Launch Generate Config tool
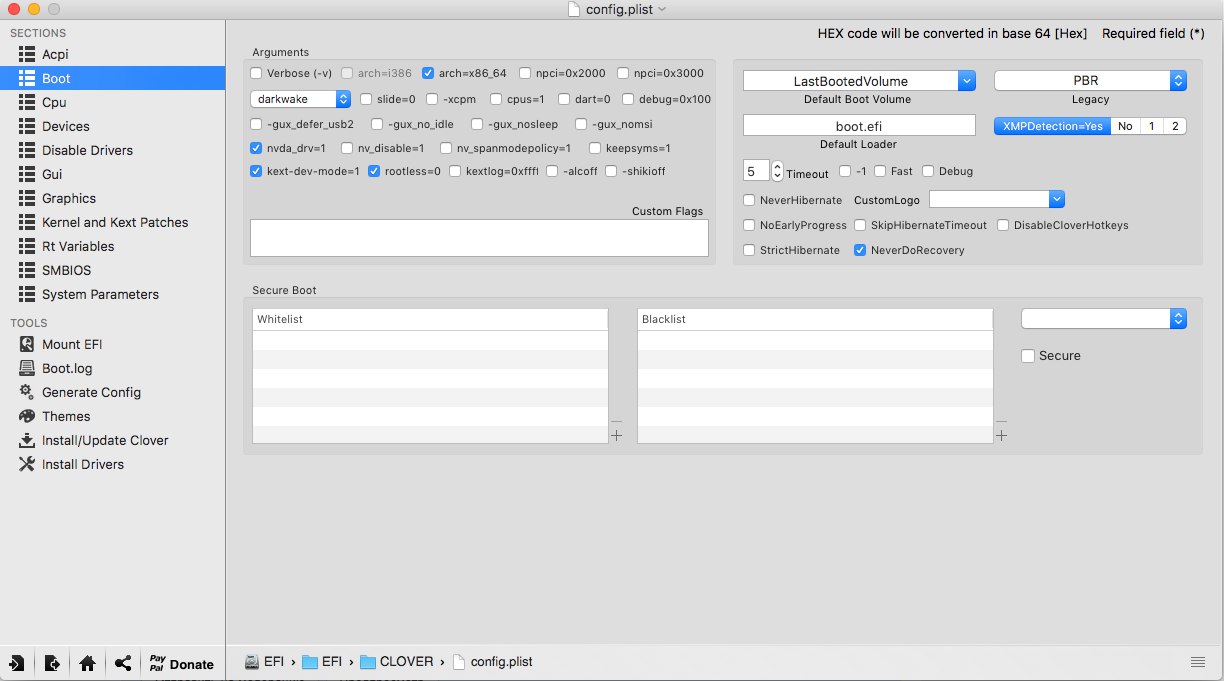1224x681 pixels. coord(91,392)
